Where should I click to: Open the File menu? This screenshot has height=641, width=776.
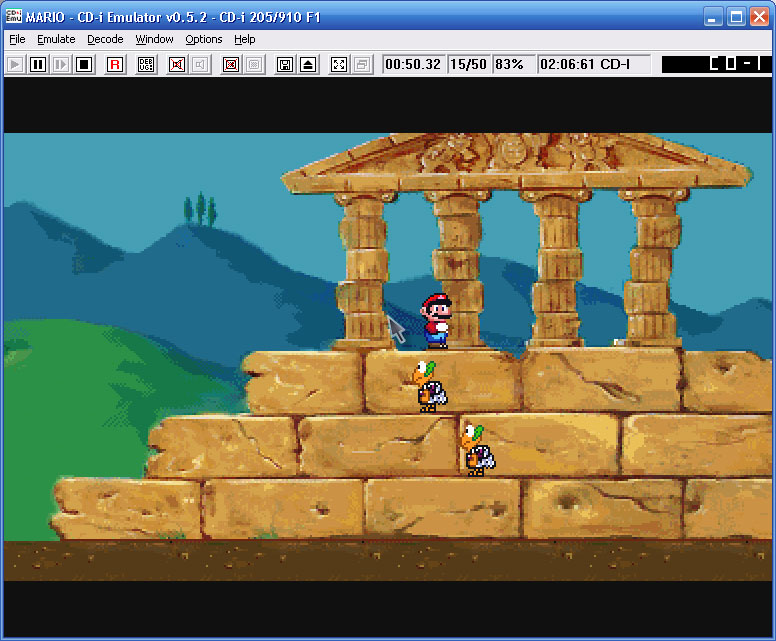[x=17, y=39]
